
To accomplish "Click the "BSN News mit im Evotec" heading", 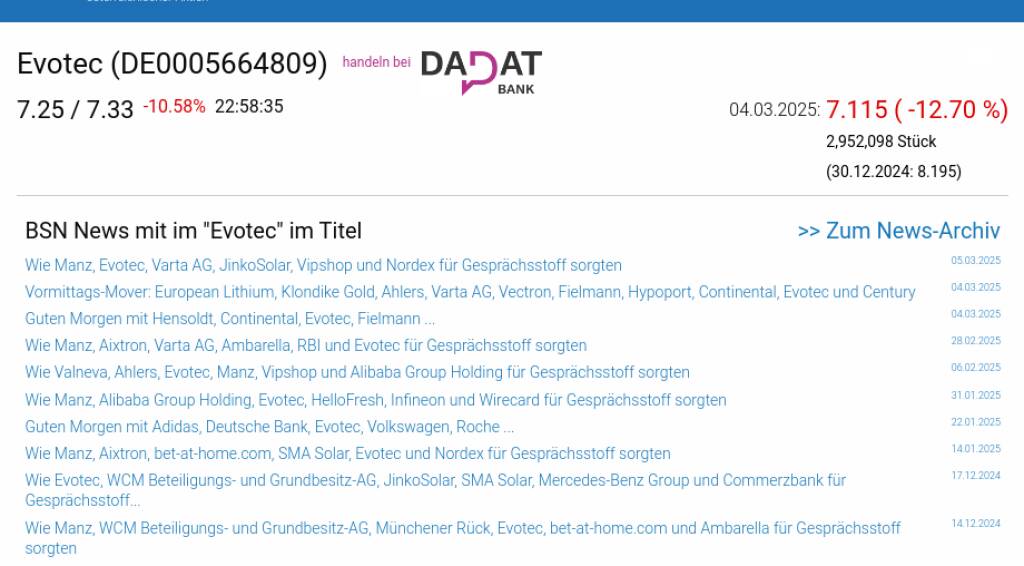I will pyautogui.click(x=193, y=231).
